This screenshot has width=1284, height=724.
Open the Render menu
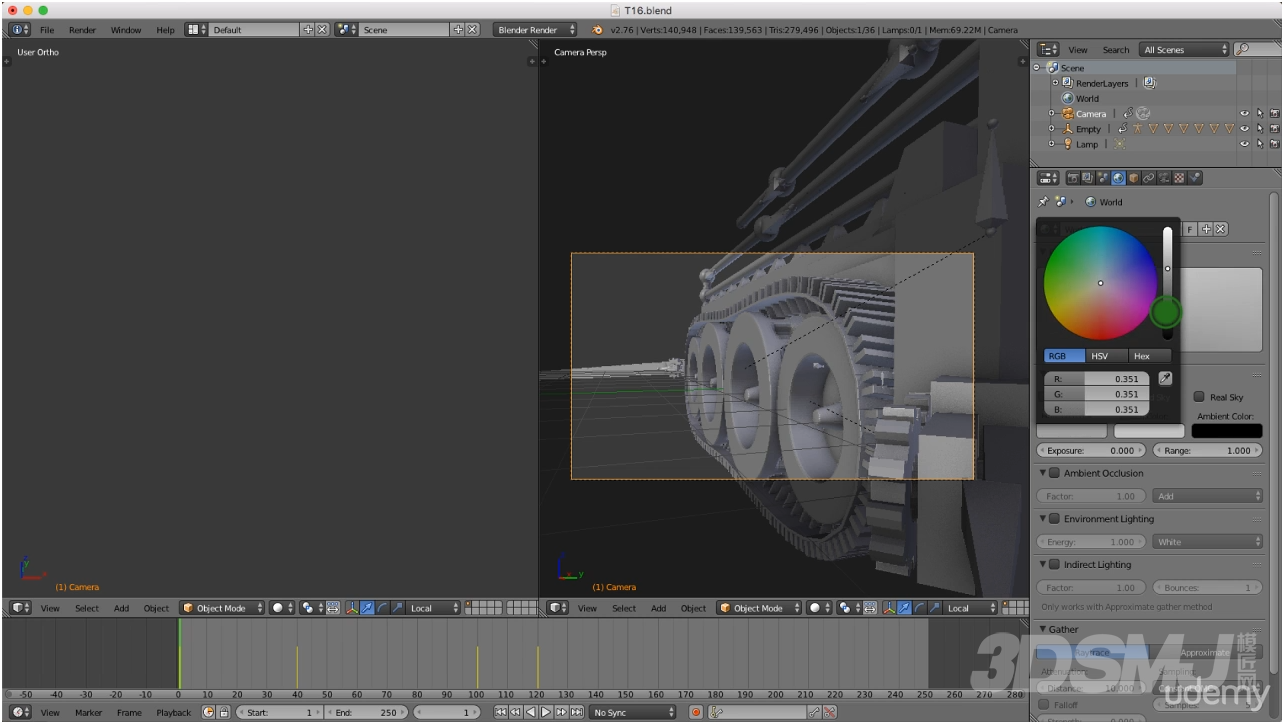pyautogui.click(x=82, y=30)
